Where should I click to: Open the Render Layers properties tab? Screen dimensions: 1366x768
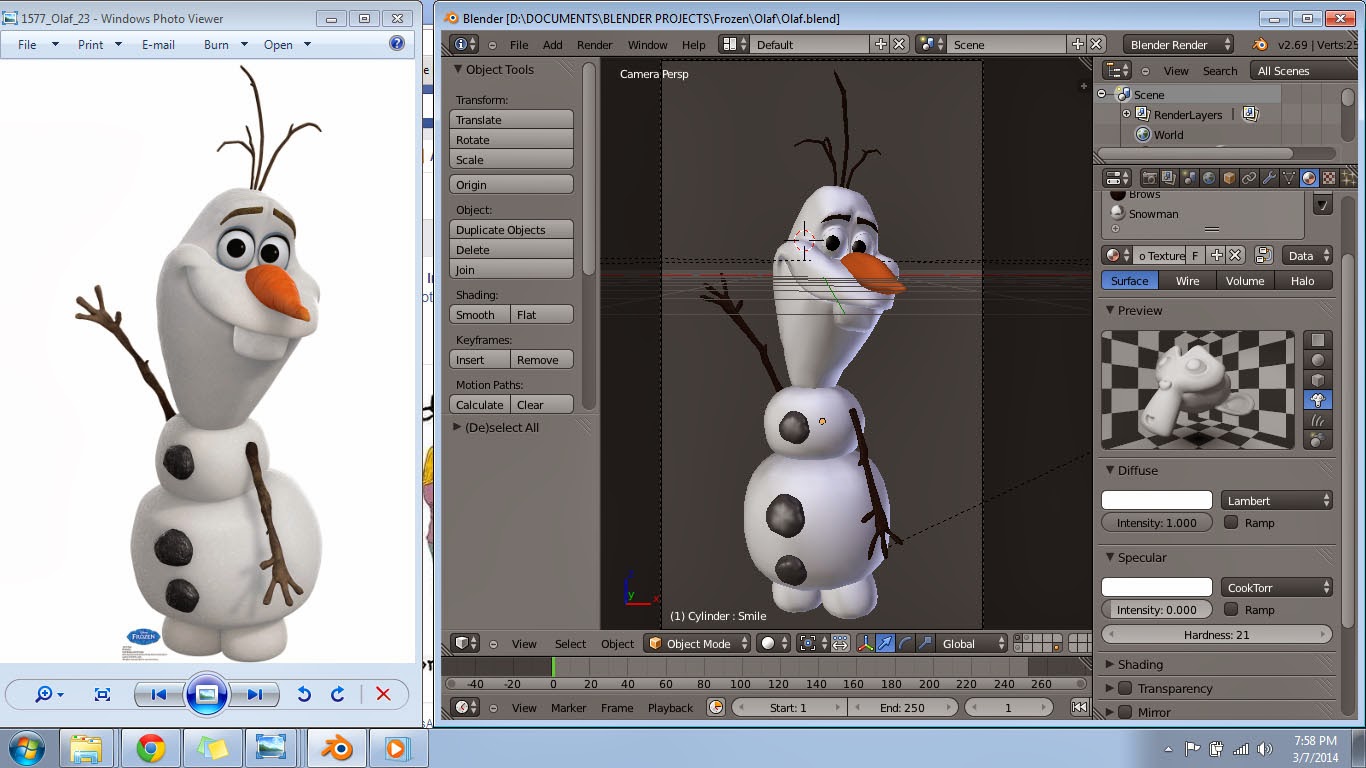1169,178
